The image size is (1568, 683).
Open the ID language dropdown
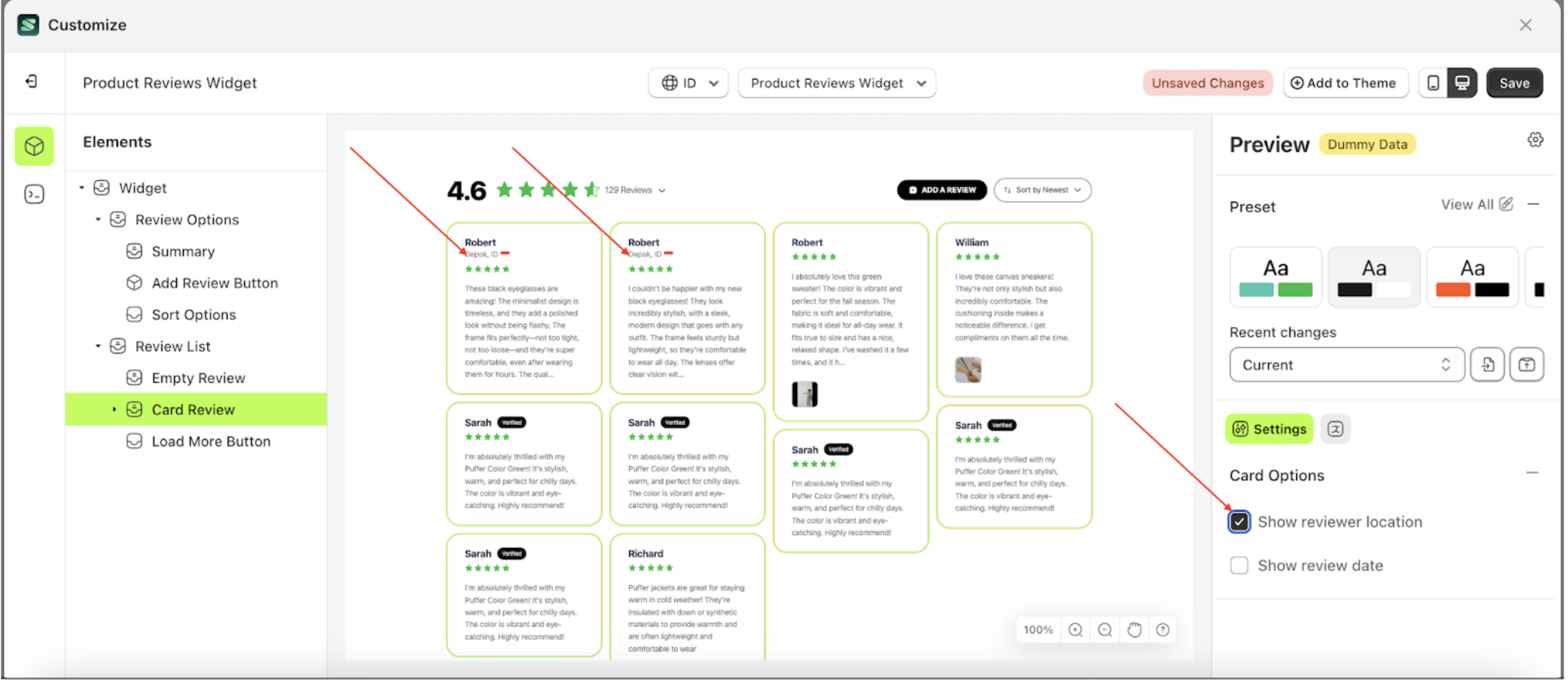pos(688,83)
